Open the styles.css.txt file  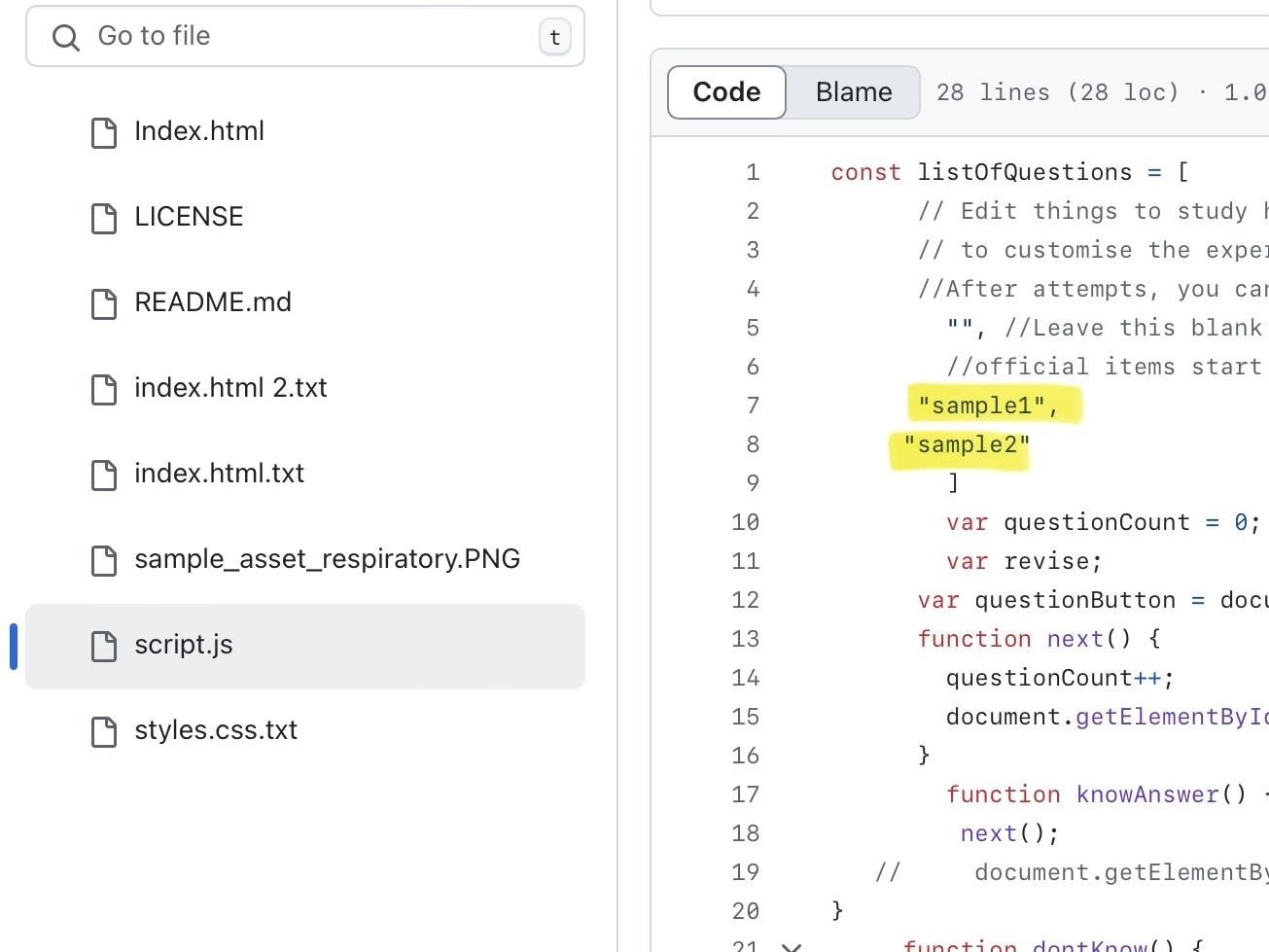coord(216,730)
